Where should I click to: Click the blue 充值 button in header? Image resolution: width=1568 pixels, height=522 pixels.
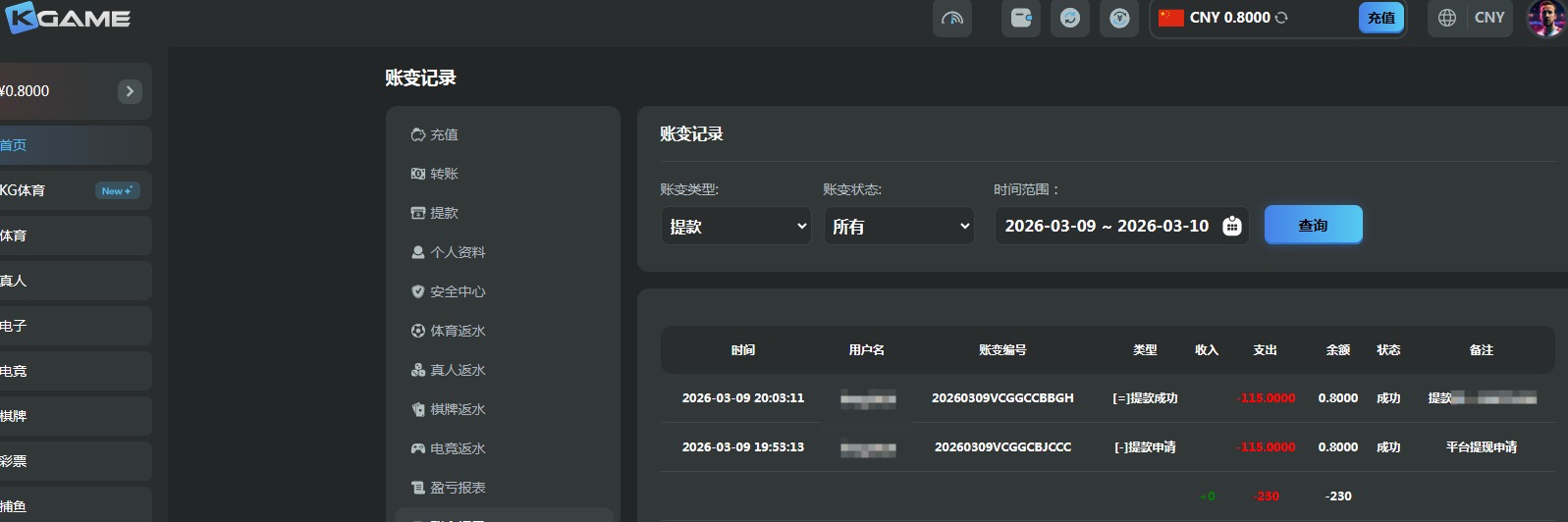tap(1381, 18)
